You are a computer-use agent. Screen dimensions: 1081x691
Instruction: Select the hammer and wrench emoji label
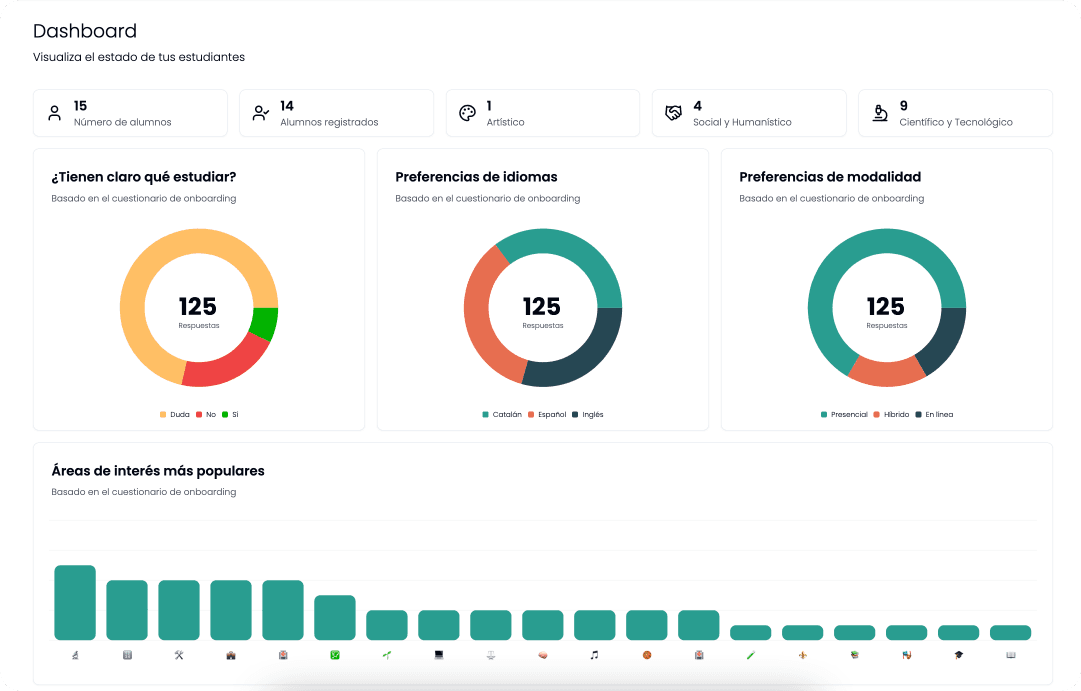(x=179, y=655)
